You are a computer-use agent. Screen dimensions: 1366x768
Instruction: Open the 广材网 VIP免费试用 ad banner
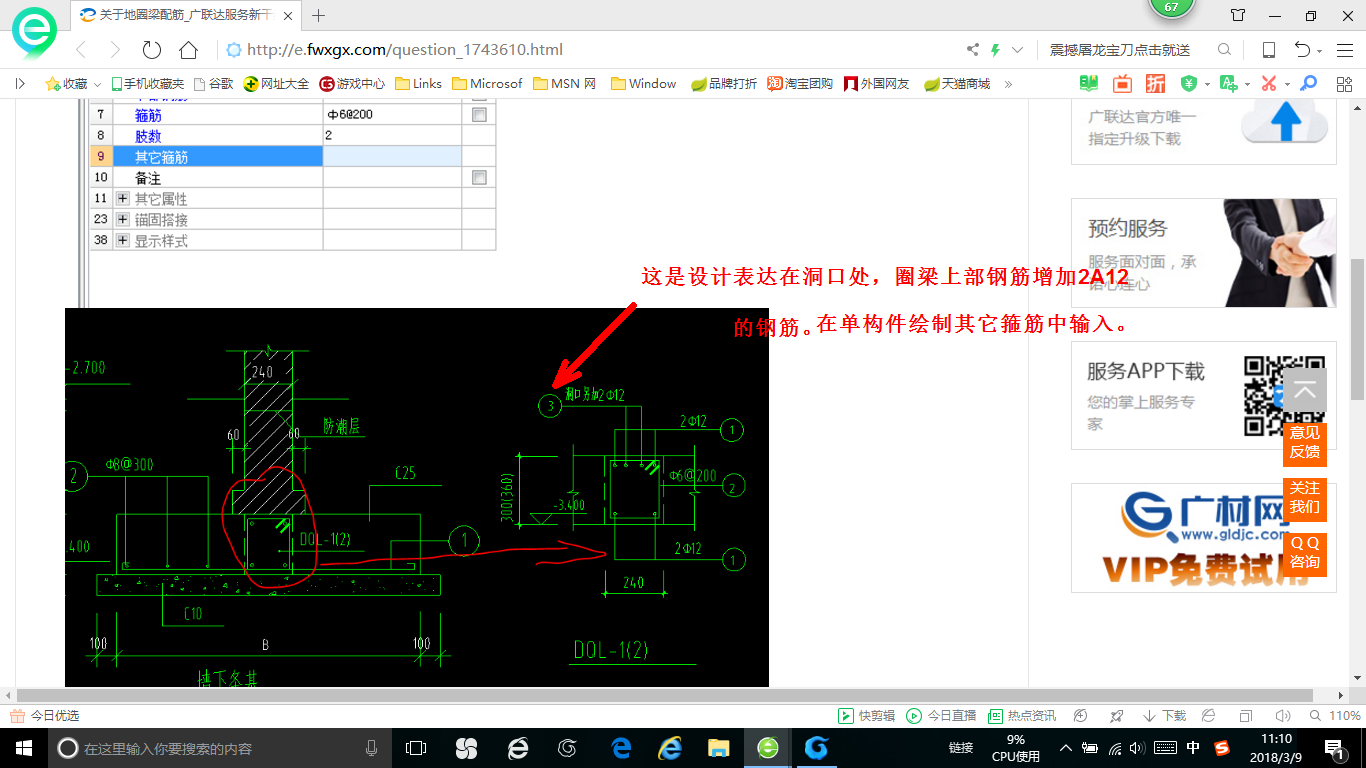click(x=1204, y=538)
